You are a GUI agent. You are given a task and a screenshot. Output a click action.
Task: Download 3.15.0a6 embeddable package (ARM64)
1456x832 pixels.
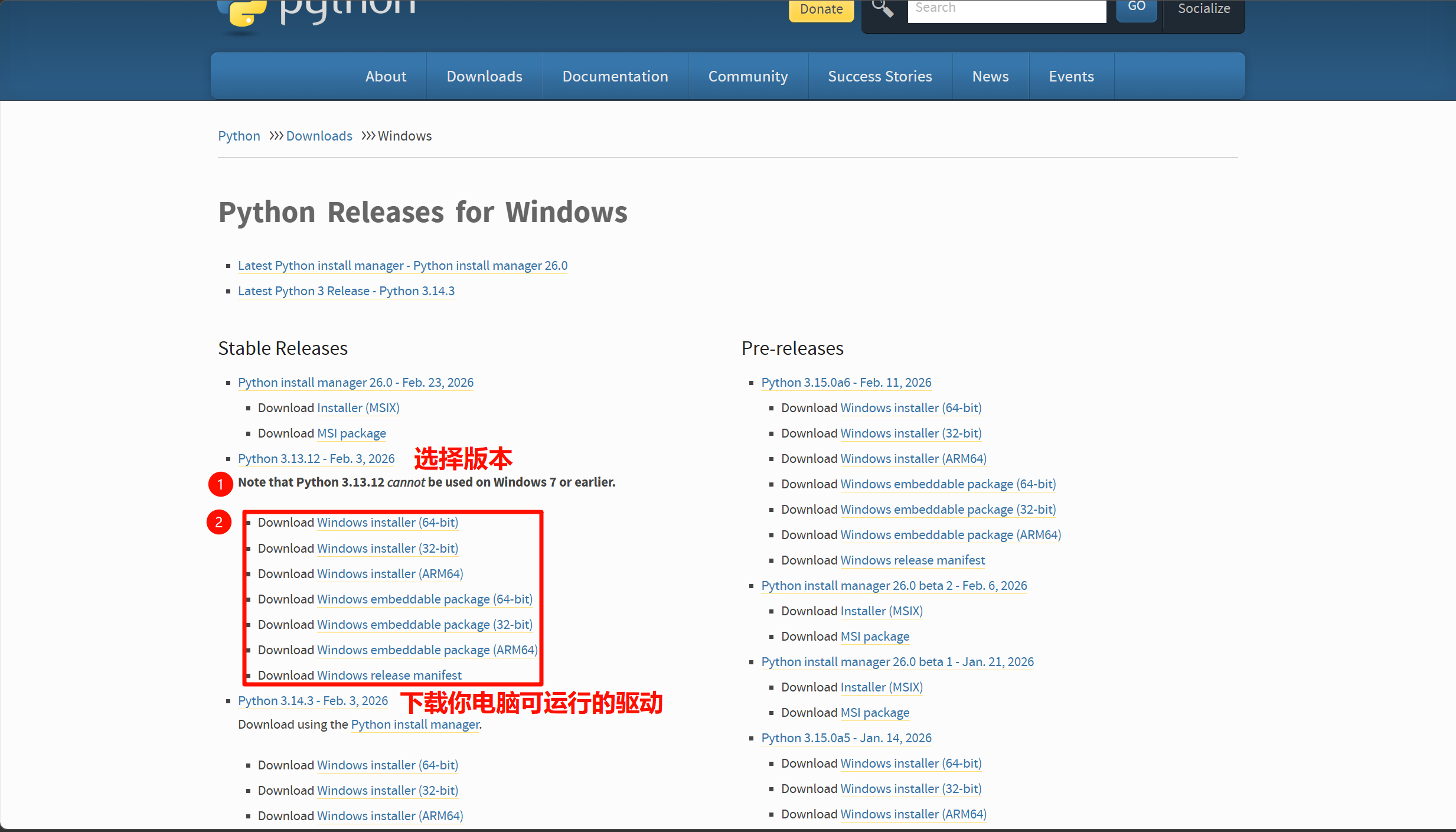[951, 535]
